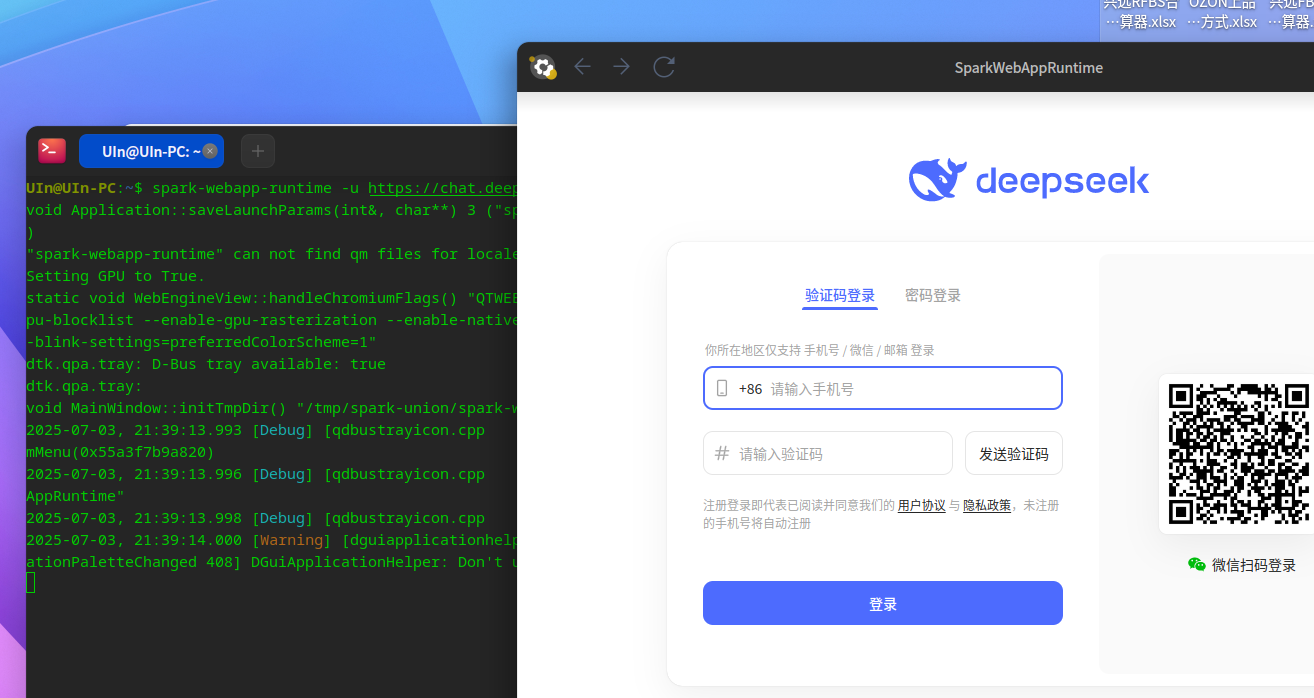Viewport: 1314px width, 698px height.
Task: Switch to the 验证码登录 tab
Action: point(840,296)
